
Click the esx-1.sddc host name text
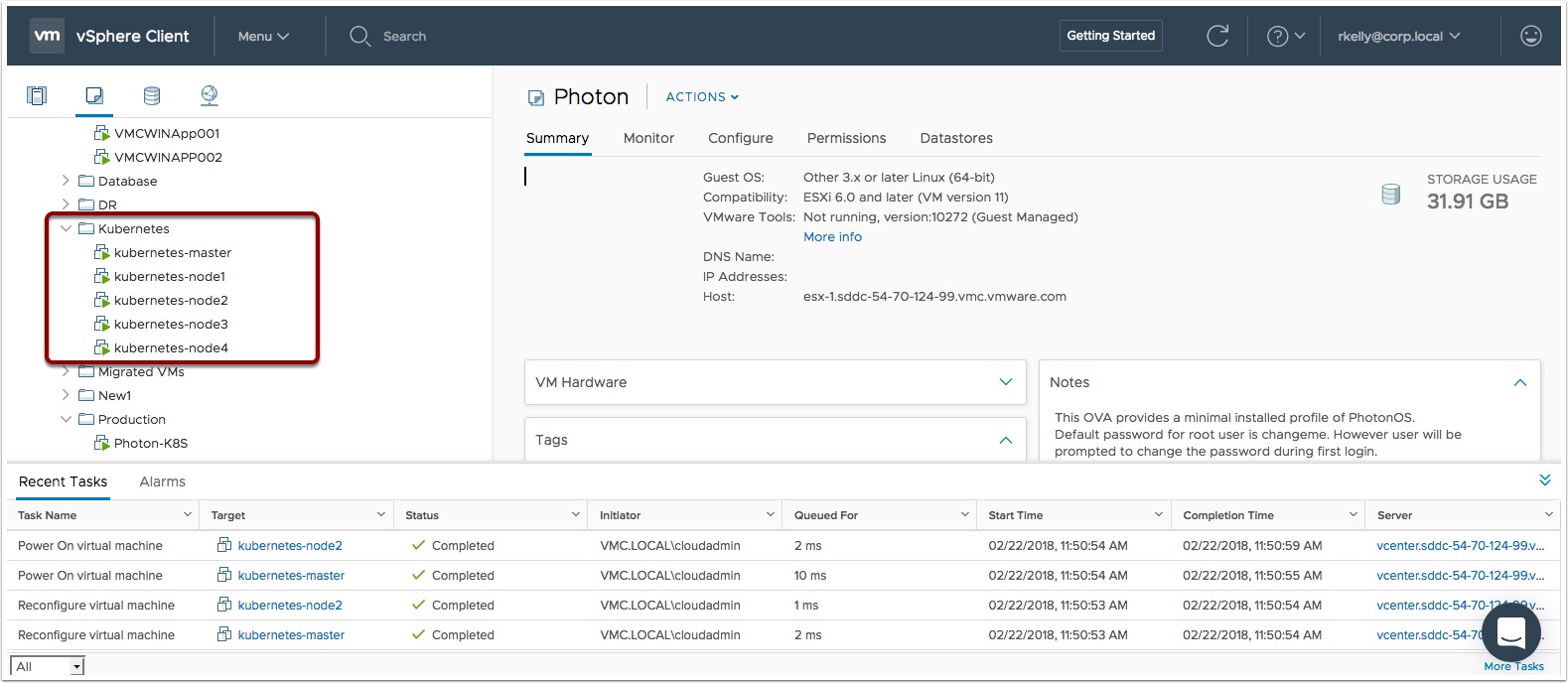tap(934, 297)
